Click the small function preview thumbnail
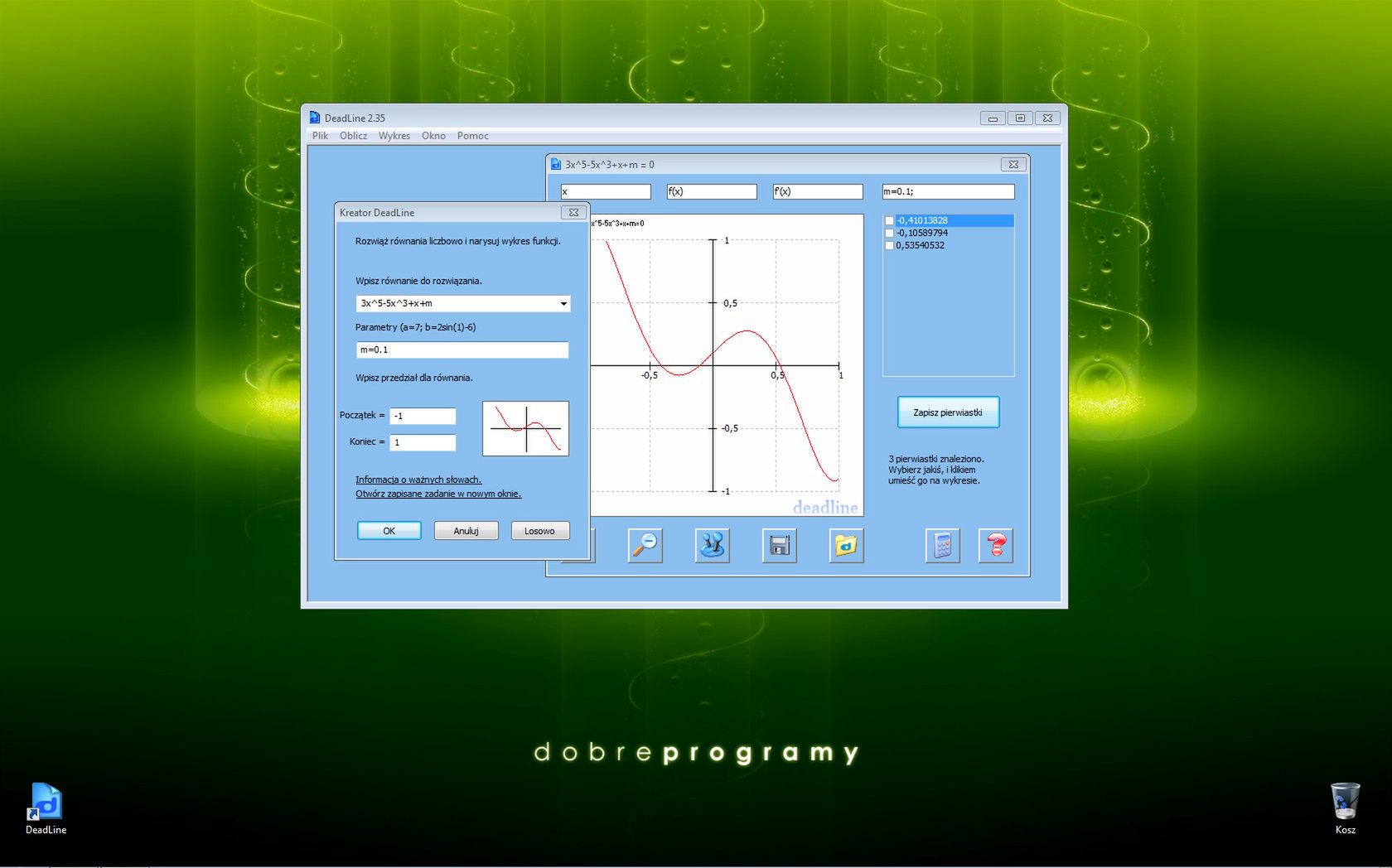 525,428
